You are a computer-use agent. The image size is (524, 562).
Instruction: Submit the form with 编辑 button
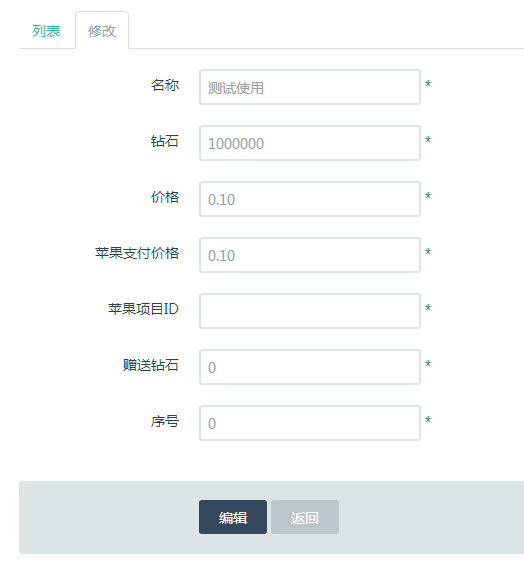tap(233, 517)
